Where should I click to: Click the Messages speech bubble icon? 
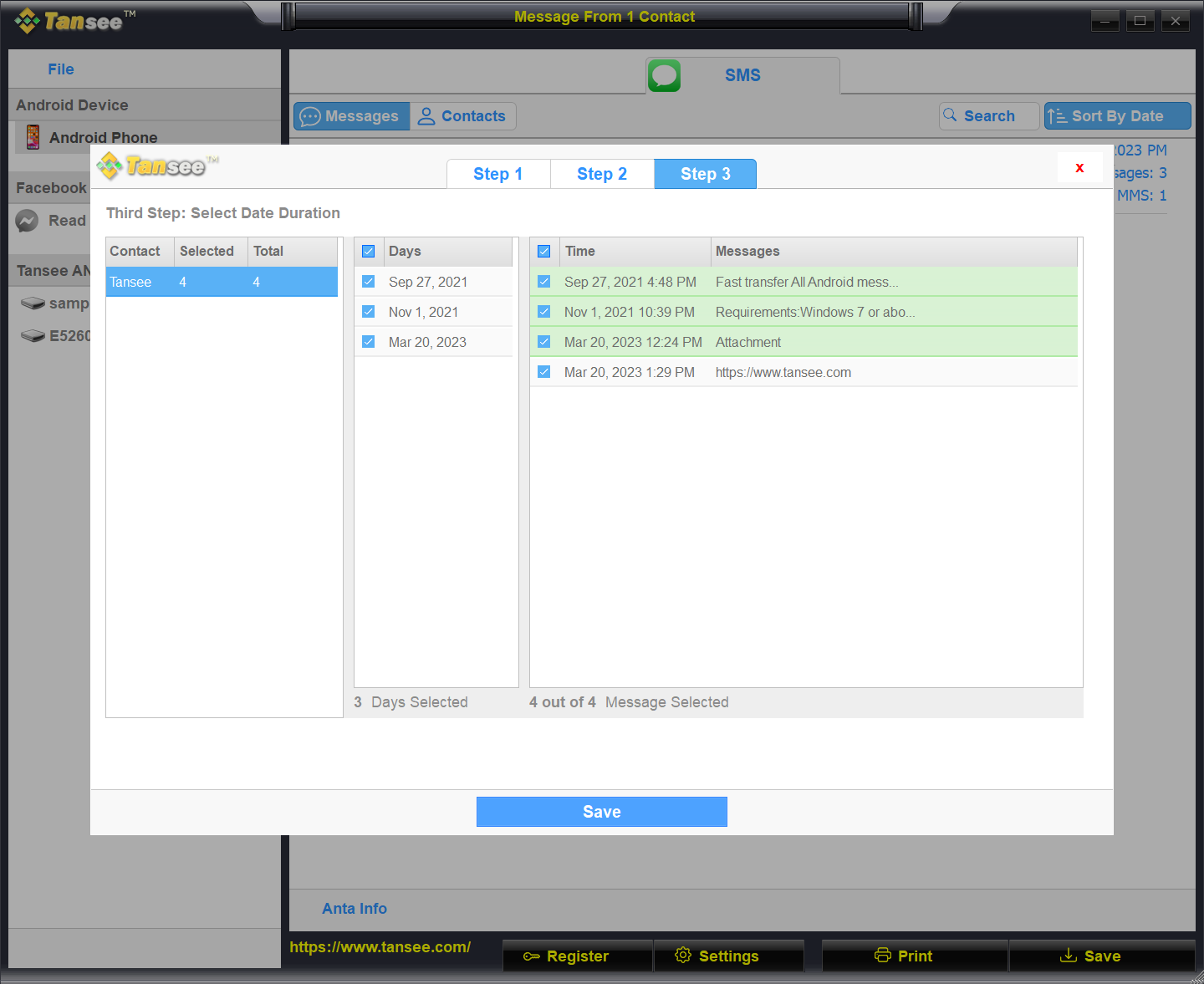click(x=310, y=116)
